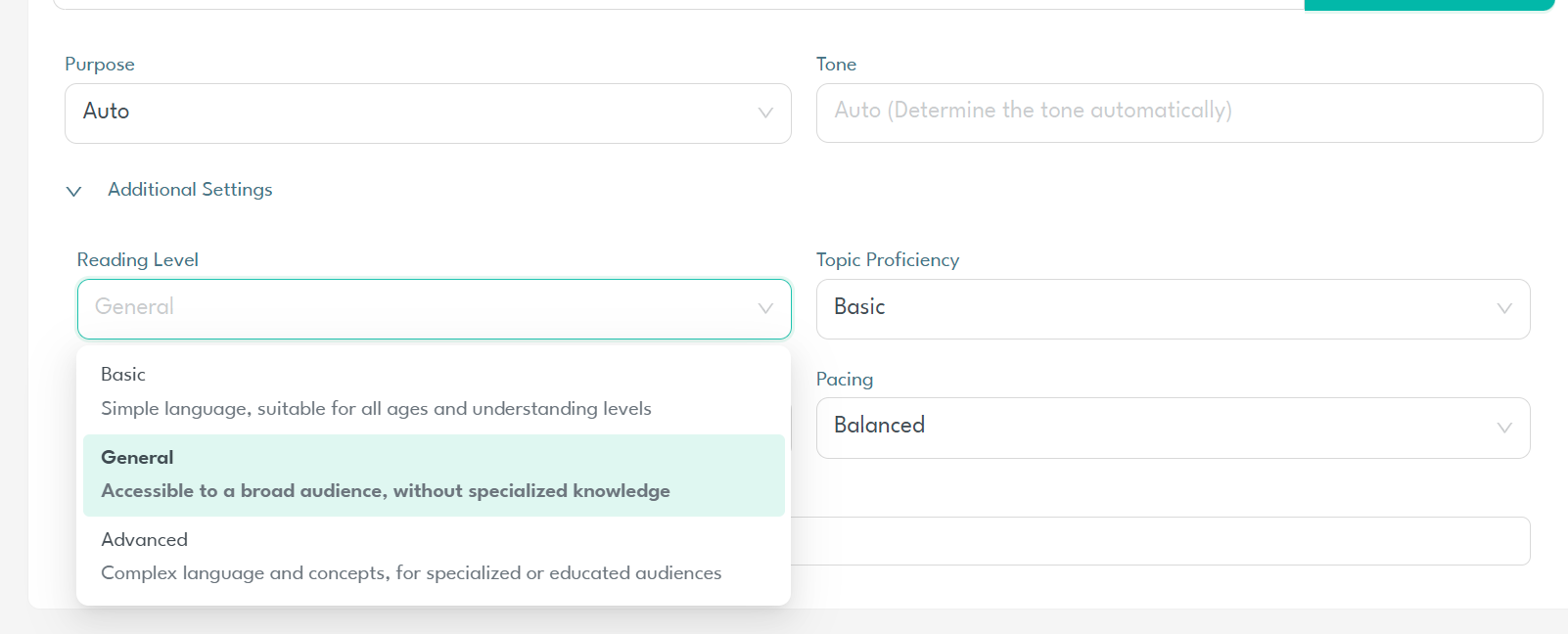This screenshot has width=1568, height=634.
Task: Click the Pacing label
Action: point(844,379)
